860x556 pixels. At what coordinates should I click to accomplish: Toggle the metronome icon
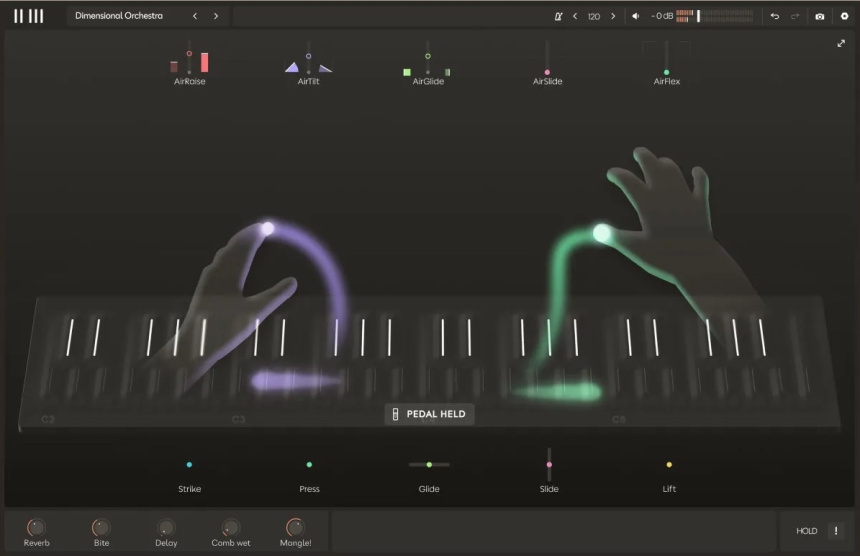point(558,16)
